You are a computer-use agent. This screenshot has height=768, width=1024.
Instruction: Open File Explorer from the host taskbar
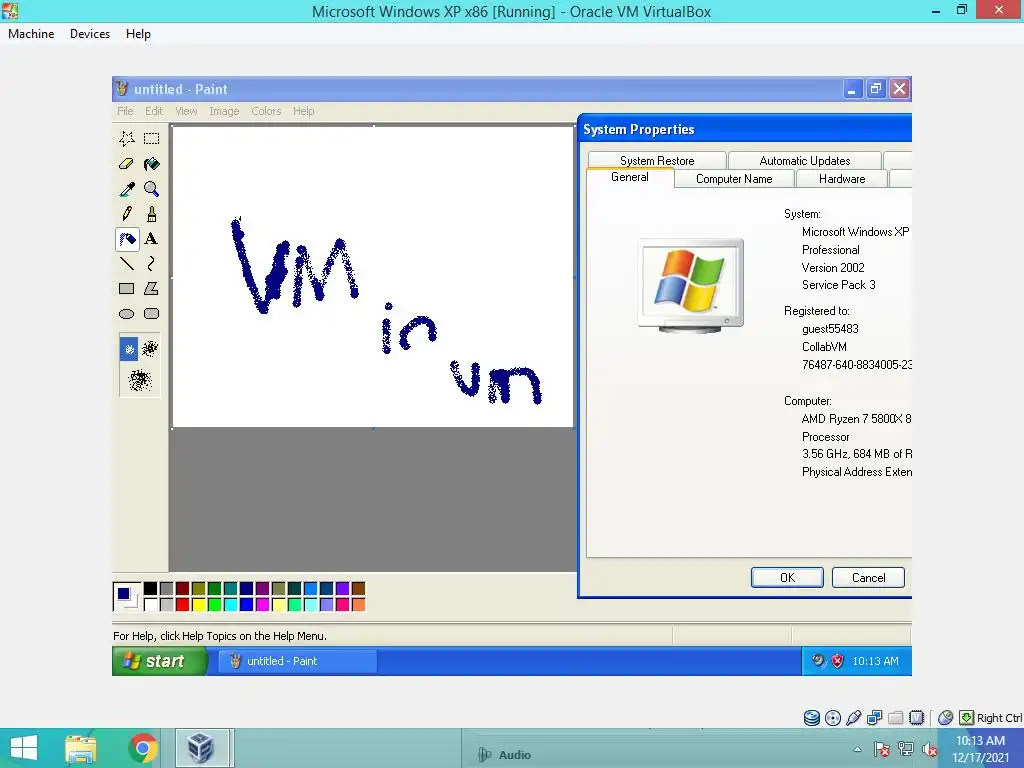[81, 748]
